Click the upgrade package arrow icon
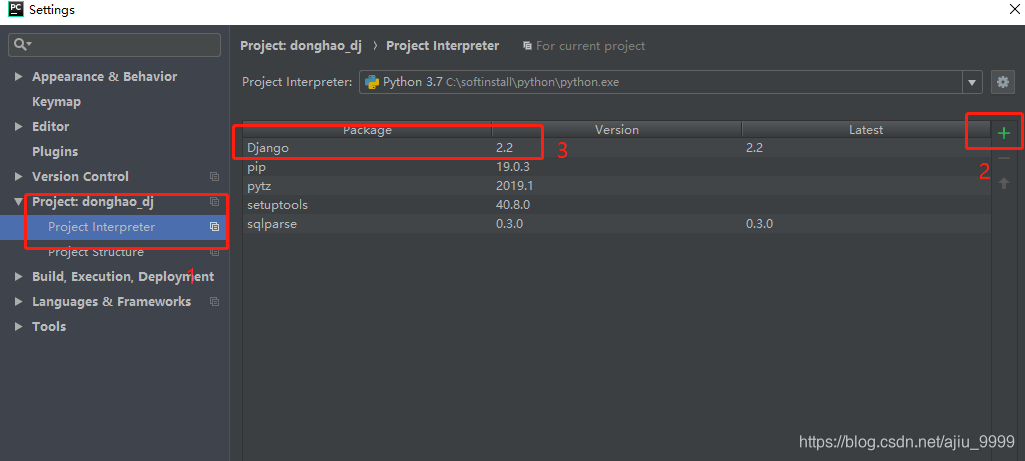This screenshot has height=461, width=1025. (1003, 183)
